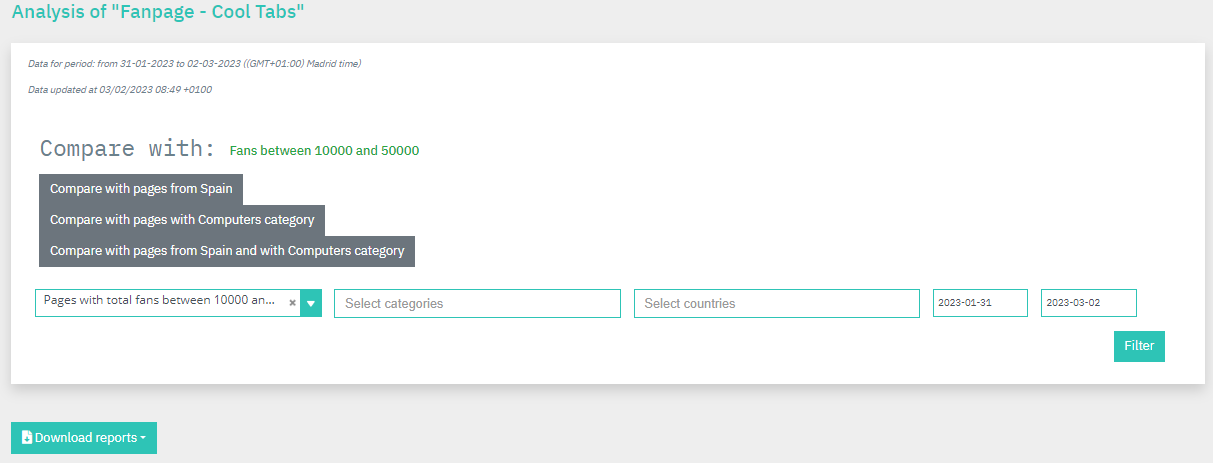Click the Pages with total fans selection text
This screenshot has height=463, width=1213.
[x=160, y=300]
